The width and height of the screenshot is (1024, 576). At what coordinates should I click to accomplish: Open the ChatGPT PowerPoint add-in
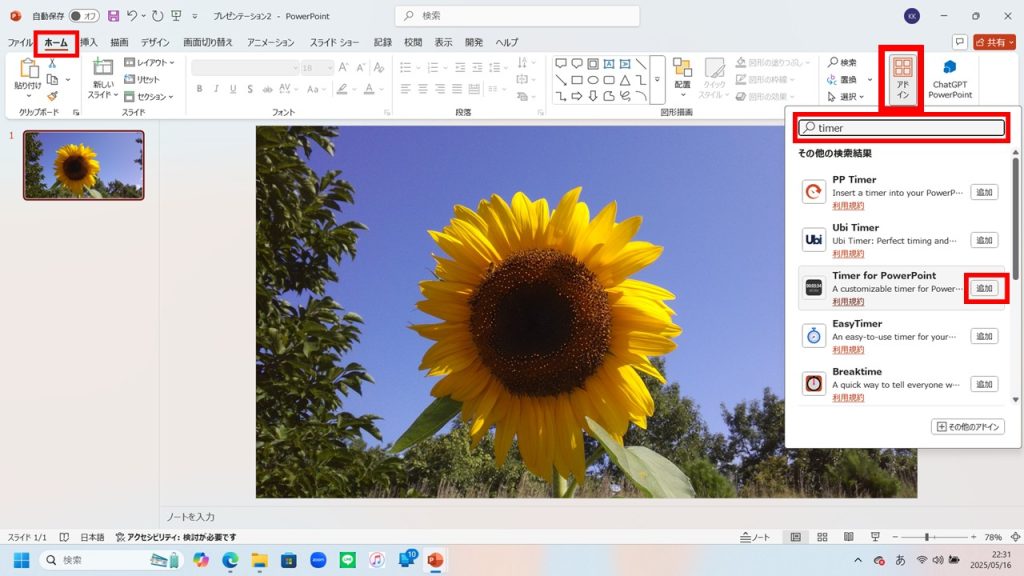pyautogui.click(x=949, y=78)
